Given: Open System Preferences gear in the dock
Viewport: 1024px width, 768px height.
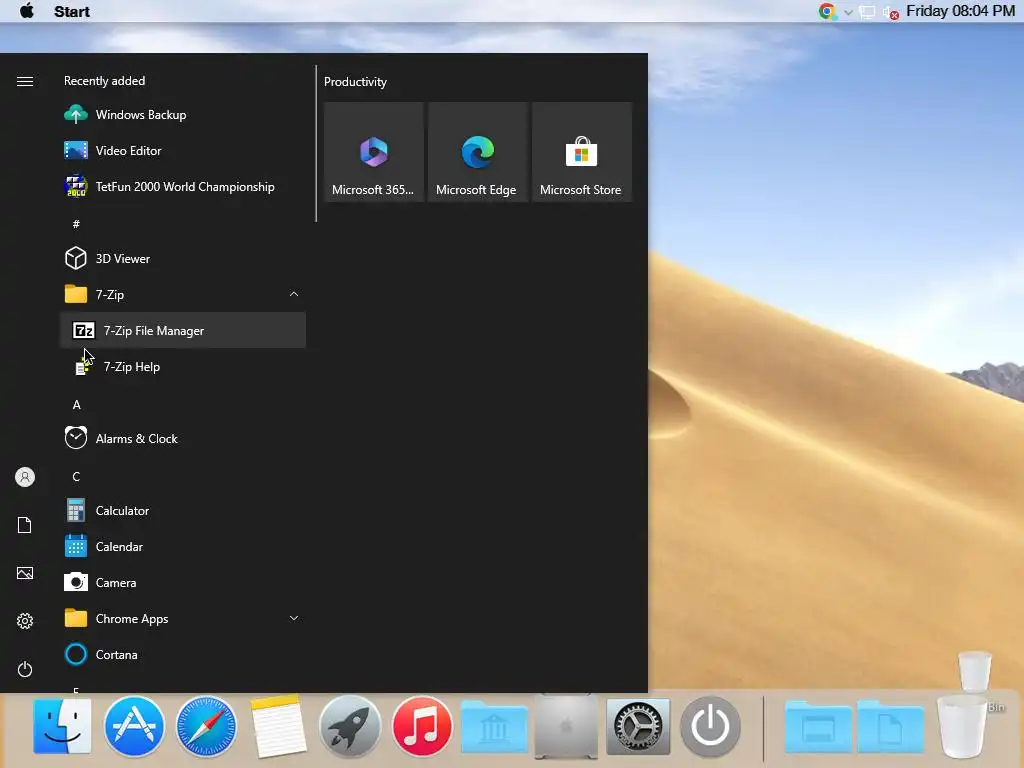Looking at the screenshot, I should [x=638, y=726].
